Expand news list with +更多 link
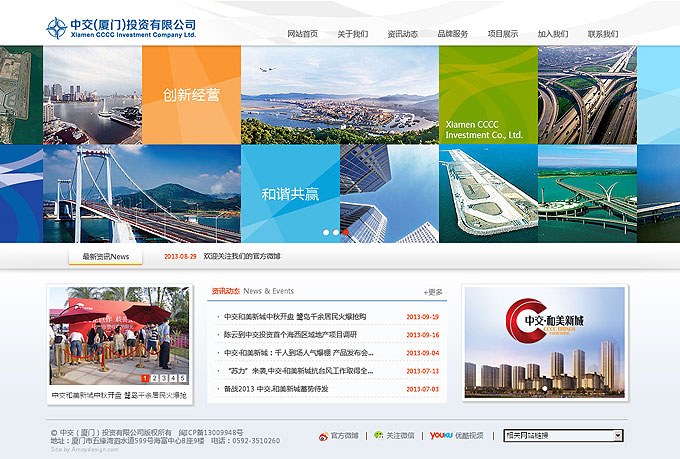This screenshot has height=459, width=680. click(432, 292)
